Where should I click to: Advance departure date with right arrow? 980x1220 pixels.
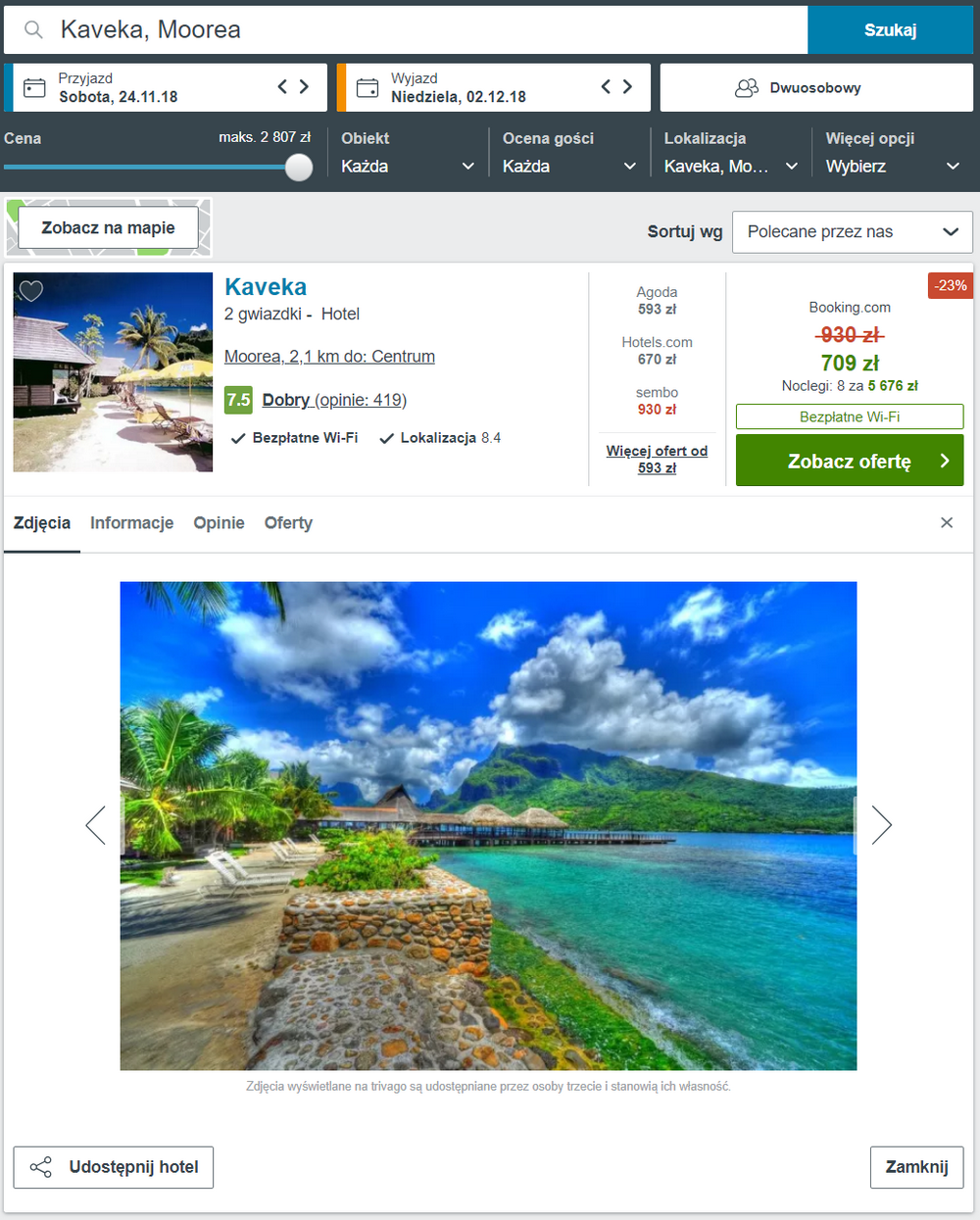627,87
